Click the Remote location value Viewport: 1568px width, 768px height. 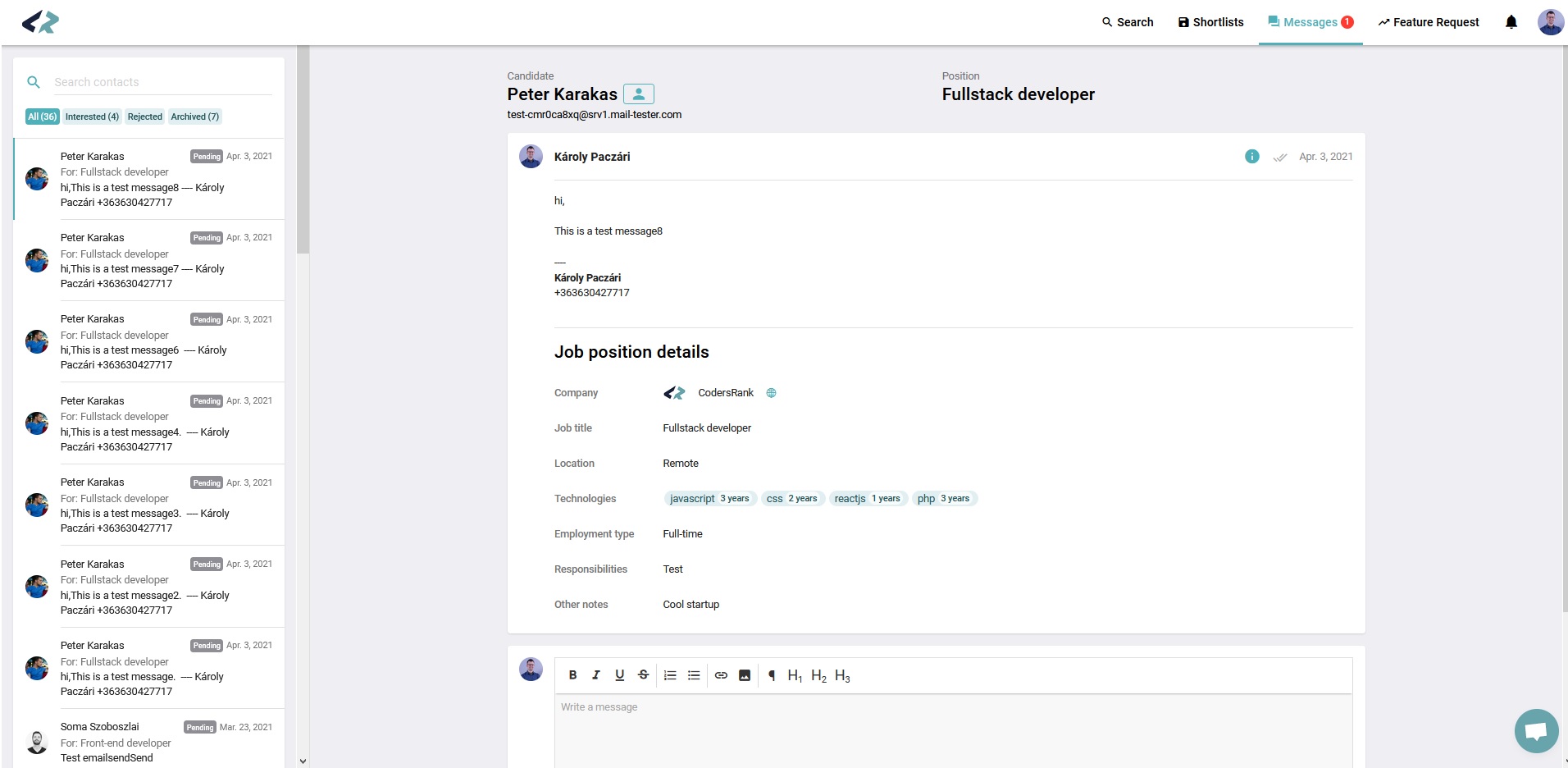pyautogui.click(x=681, y=464)
